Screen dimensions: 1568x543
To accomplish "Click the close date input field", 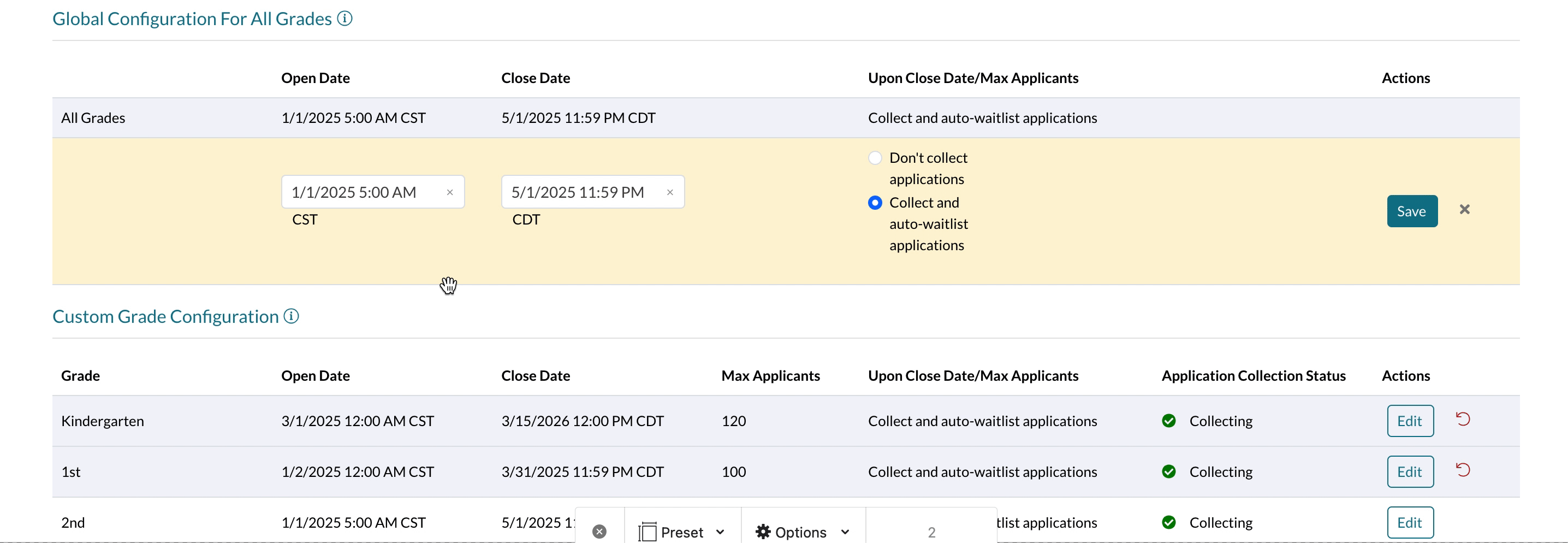I will pos(581,192).
